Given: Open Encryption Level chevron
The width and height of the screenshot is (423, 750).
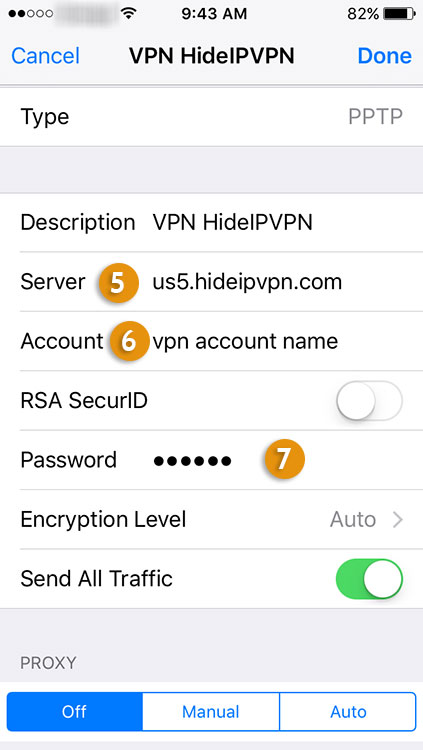Looking at the screenshot, I should (x=398, y=519).
